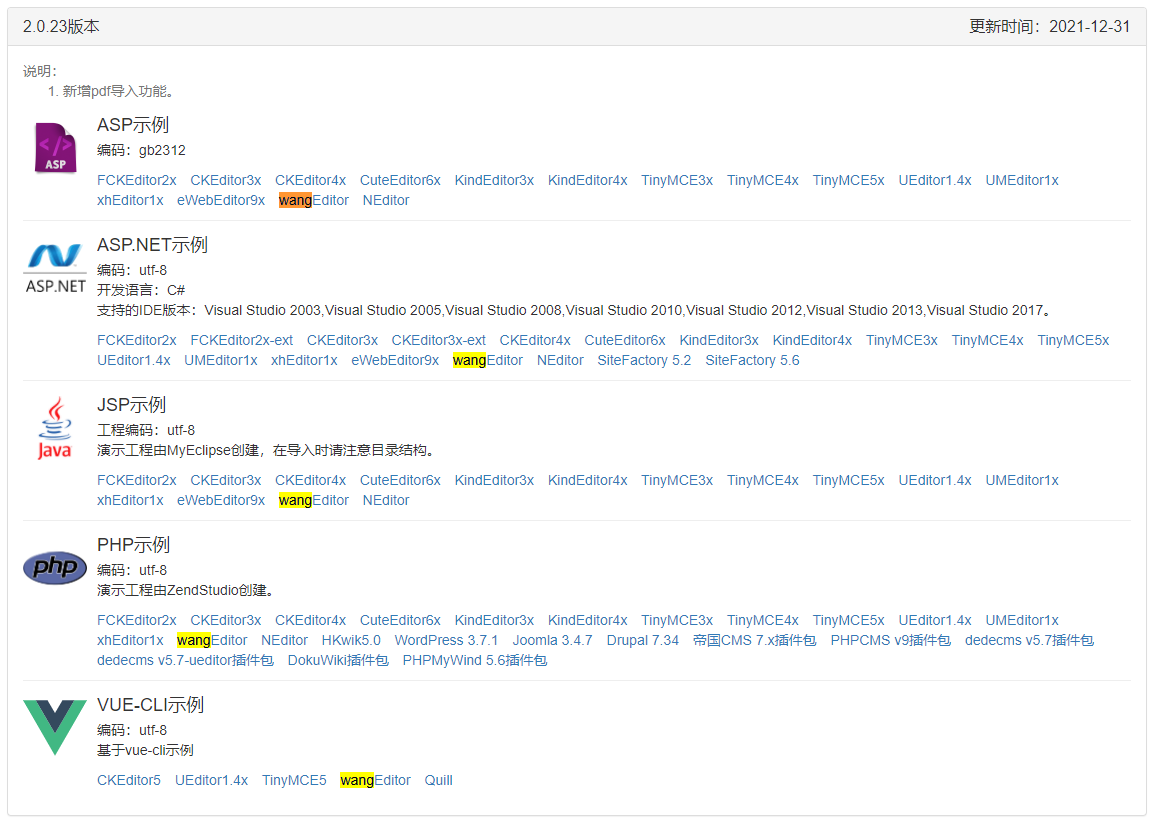Open CuteEditor6x link under ASP示例
Viewport: 1151px width, 820px height.
pyautogui.click(x=400, y=181)
